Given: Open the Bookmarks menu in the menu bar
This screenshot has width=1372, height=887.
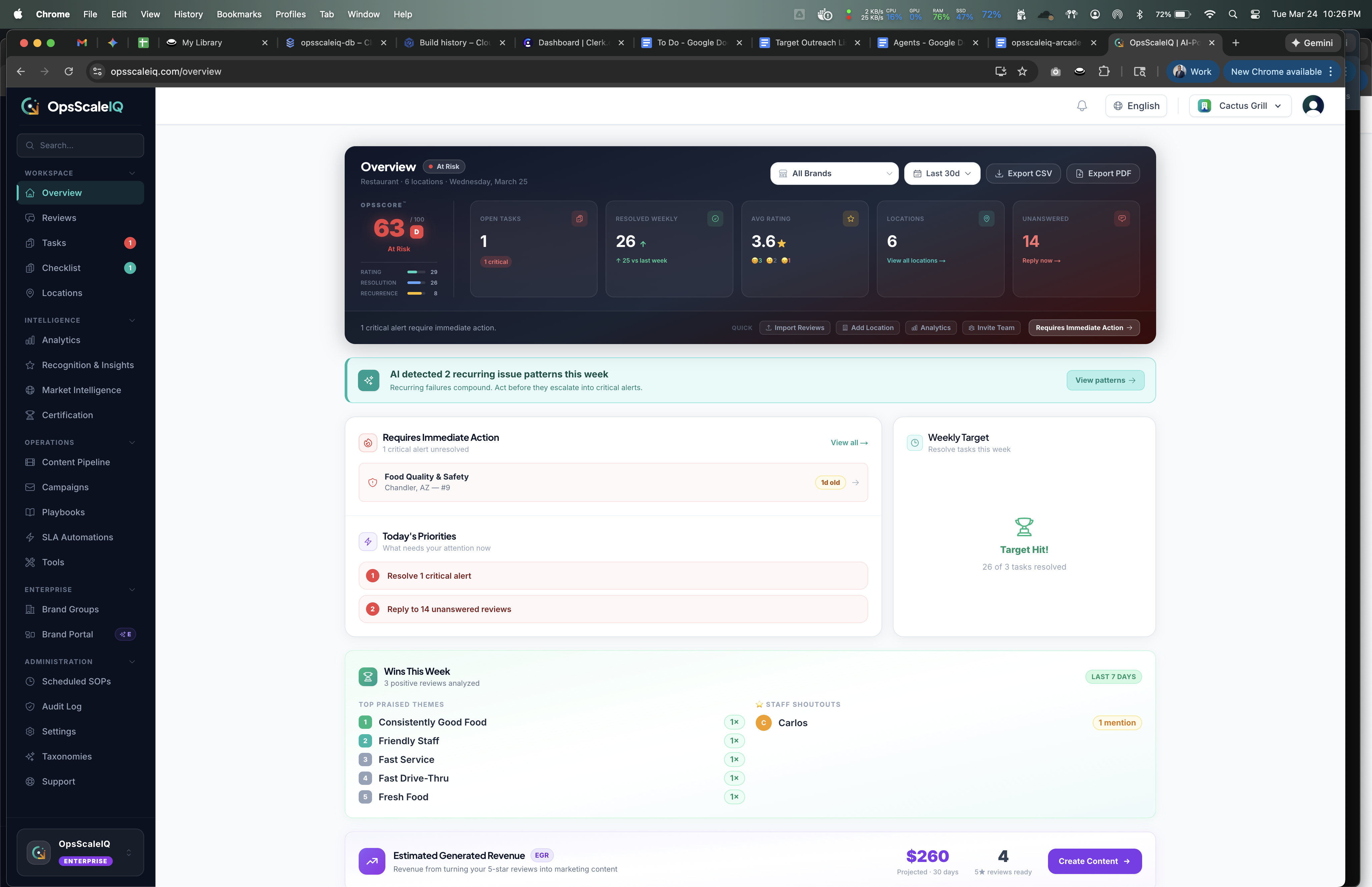Looking at the screenshot, I should tap(238, 14).
